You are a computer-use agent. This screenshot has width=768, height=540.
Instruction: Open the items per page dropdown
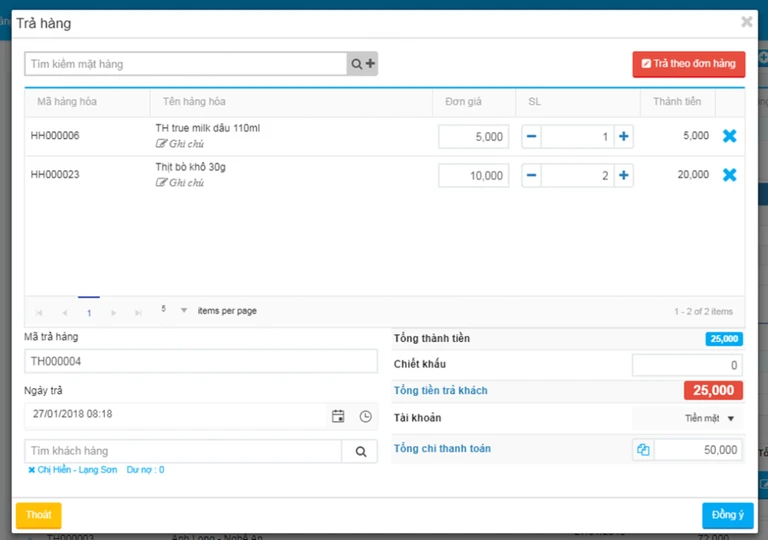[x=184, y=310]
